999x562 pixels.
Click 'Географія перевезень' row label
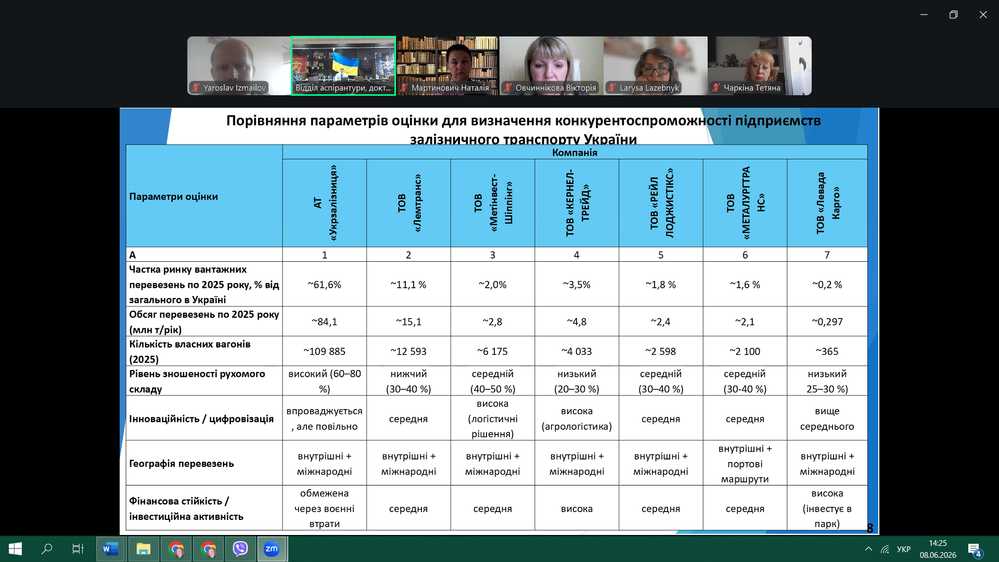coord(204,463)
